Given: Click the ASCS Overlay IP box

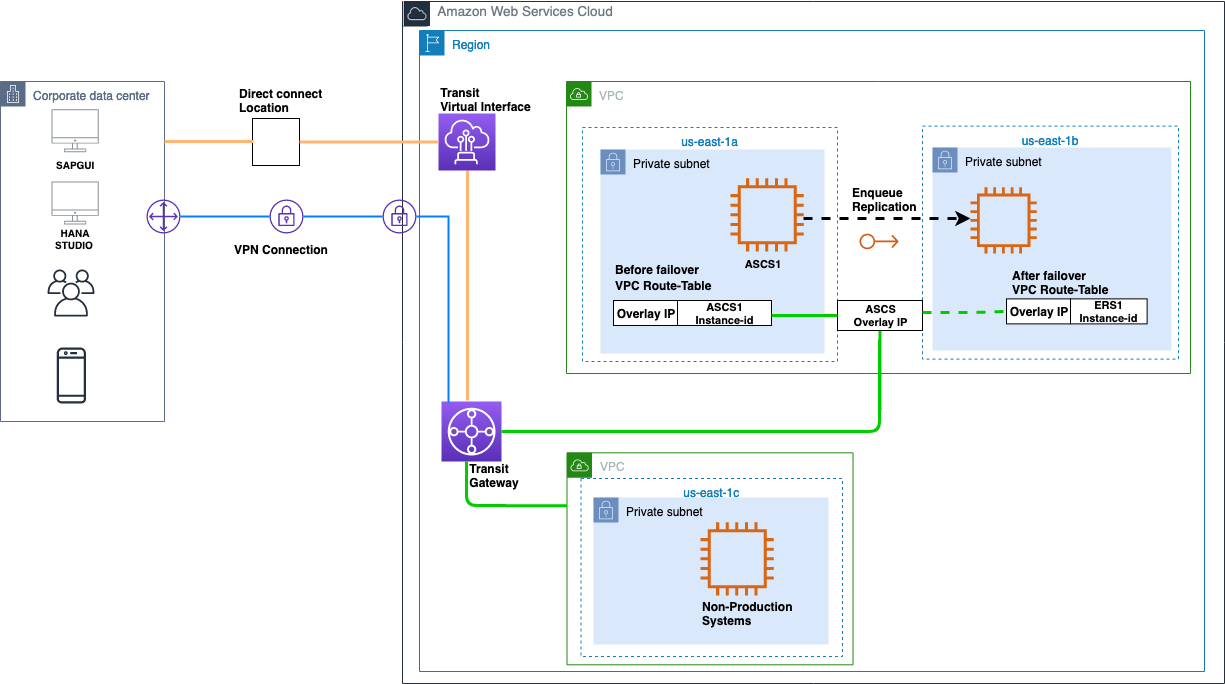Looking at the screenshot, I should click(x=879, y=316).
